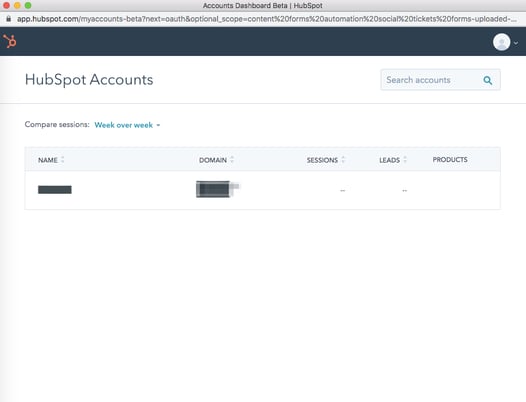Click the sessions dash value in row
Image resolution: width=526 pixels, height=402 pixels.
pyautogui.click(x=343, y=191)
